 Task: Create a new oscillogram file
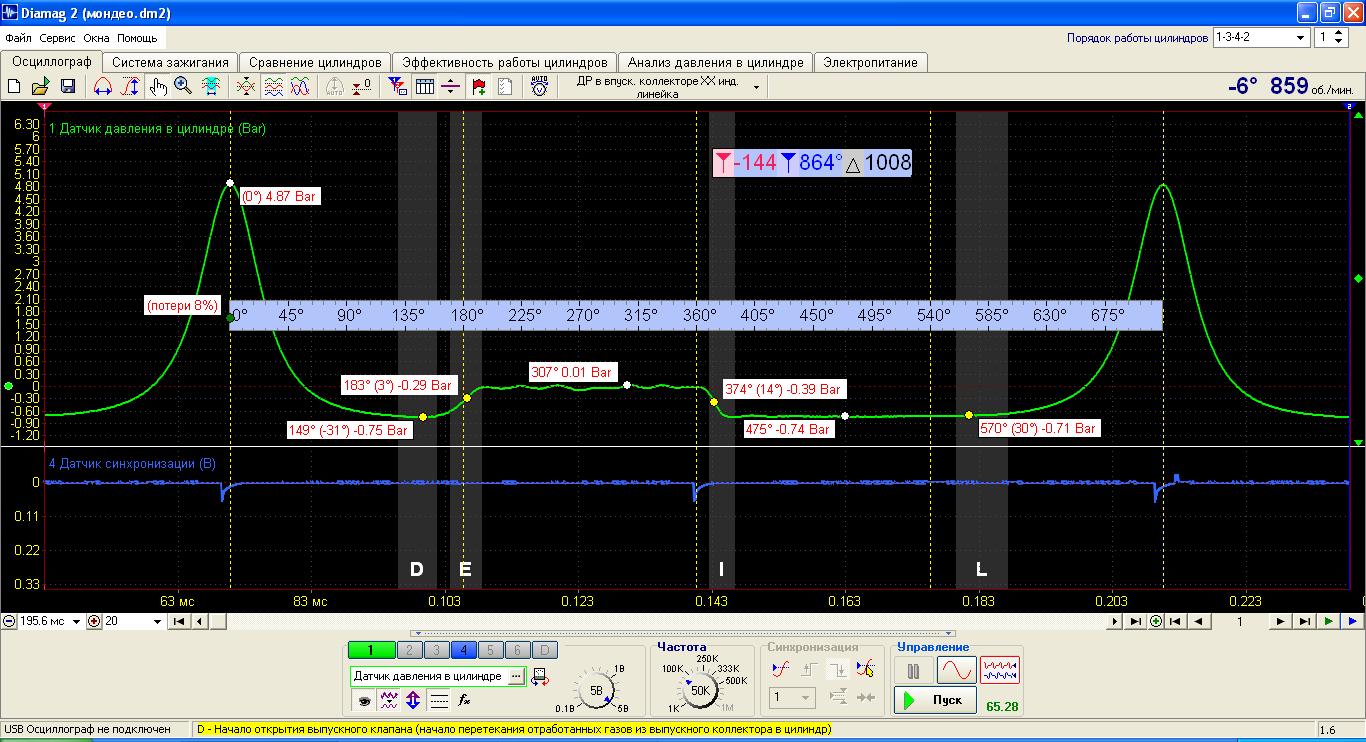(14, 87)
